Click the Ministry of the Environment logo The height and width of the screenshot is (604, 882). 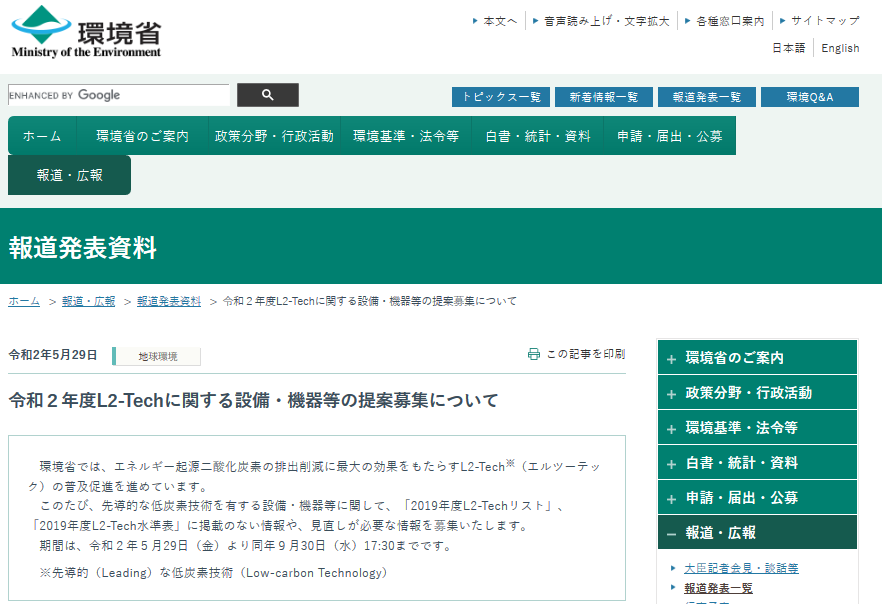[x=86, y=31]
